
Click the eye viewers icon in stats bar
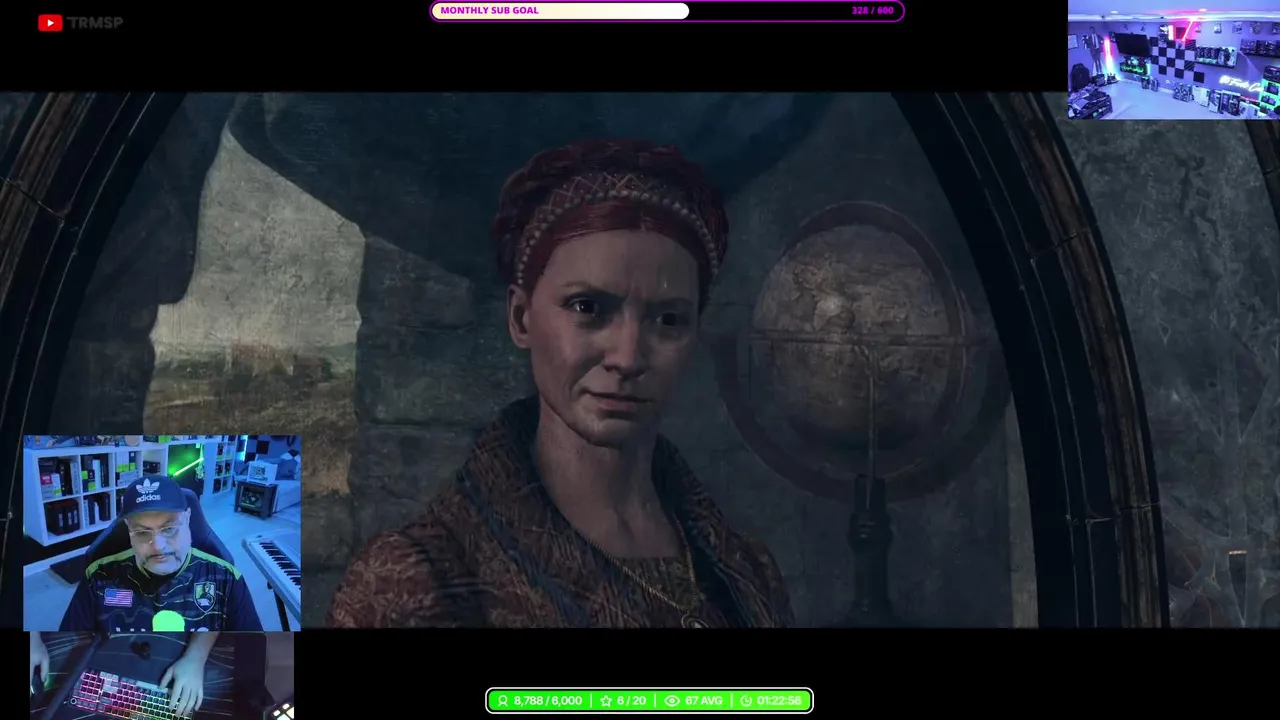pyautogui.click(x=672, y=701)
